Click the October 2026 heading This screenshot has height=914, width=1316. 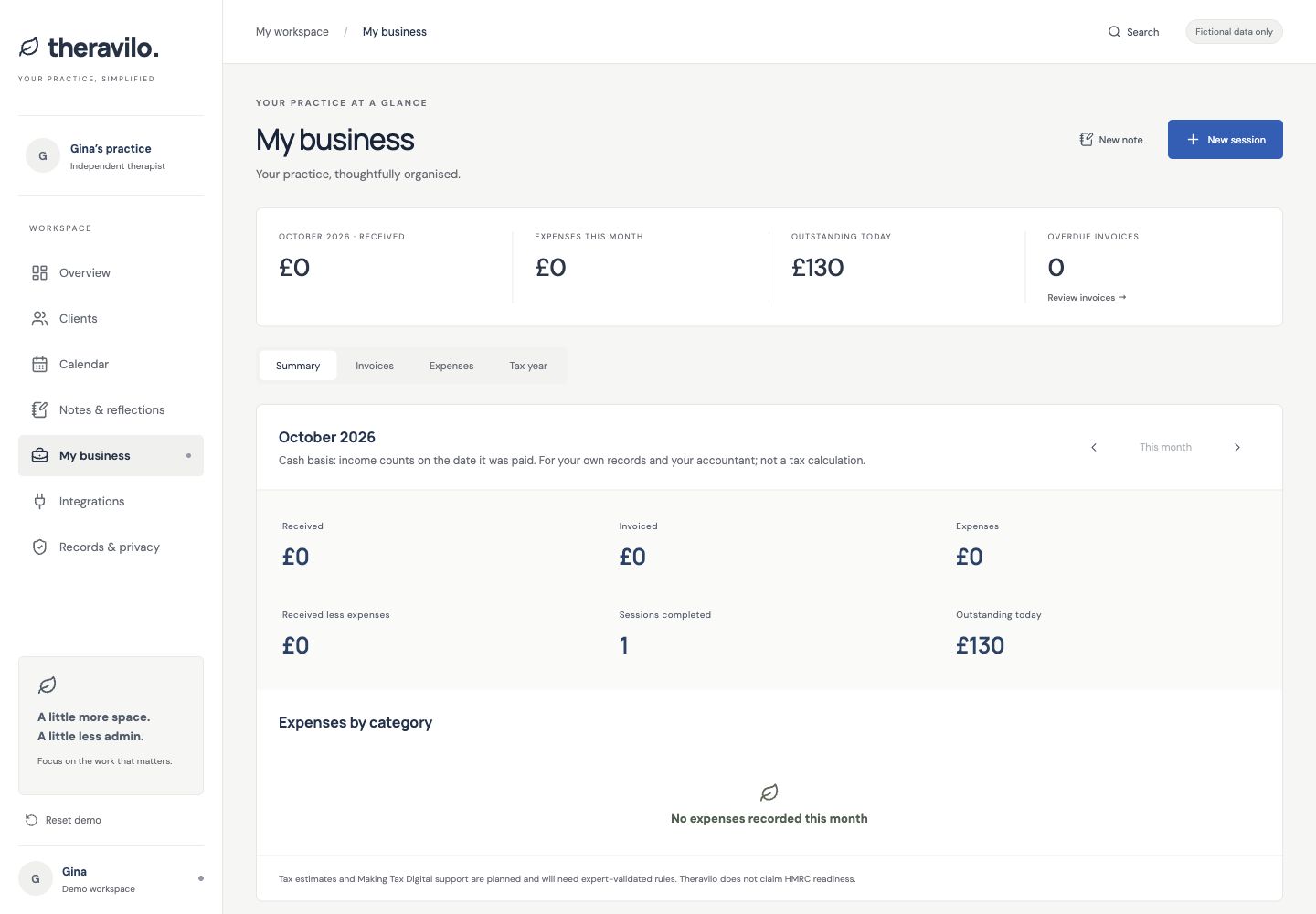[327, 437]
